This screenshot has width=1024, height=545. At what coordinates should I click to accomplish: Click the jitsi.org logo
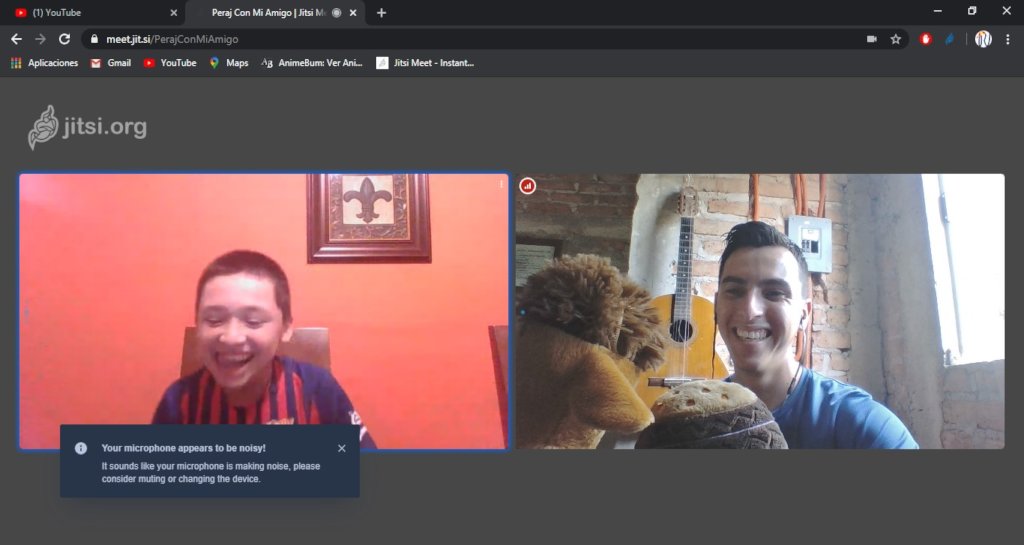pos(88,127)
